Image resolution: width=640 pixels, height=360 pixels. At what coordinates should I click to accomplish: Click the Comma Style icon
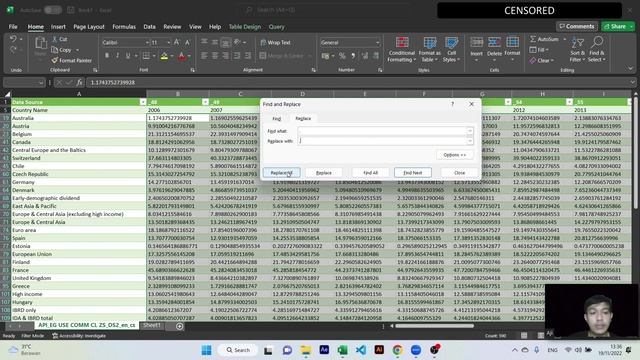point(353,56)
